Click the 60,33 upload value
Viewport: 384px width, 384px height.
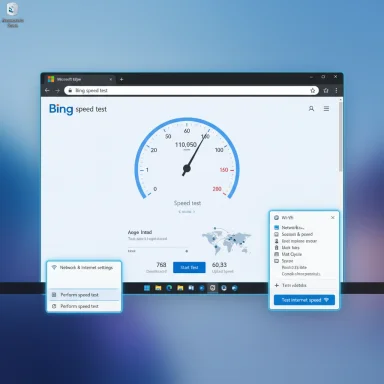pos(219,265)
